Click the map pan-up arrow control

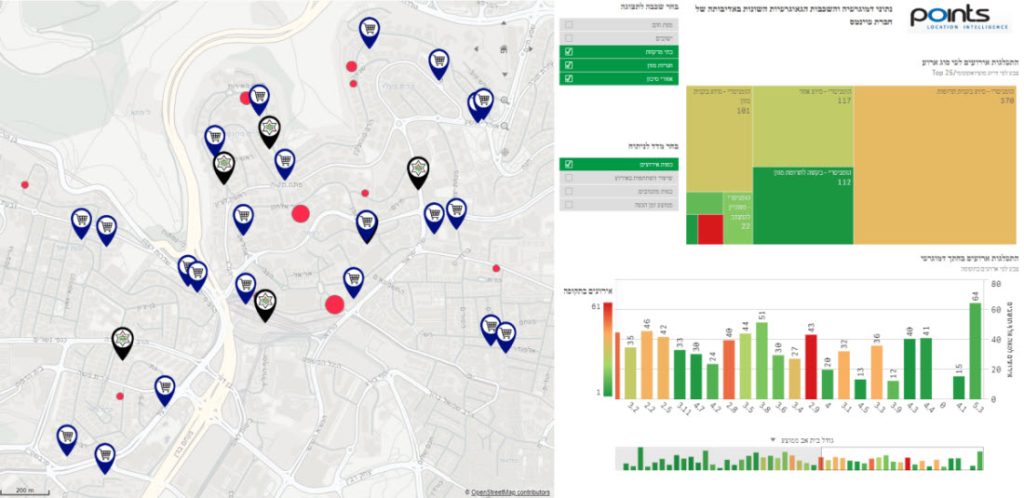tap(504, 23)
